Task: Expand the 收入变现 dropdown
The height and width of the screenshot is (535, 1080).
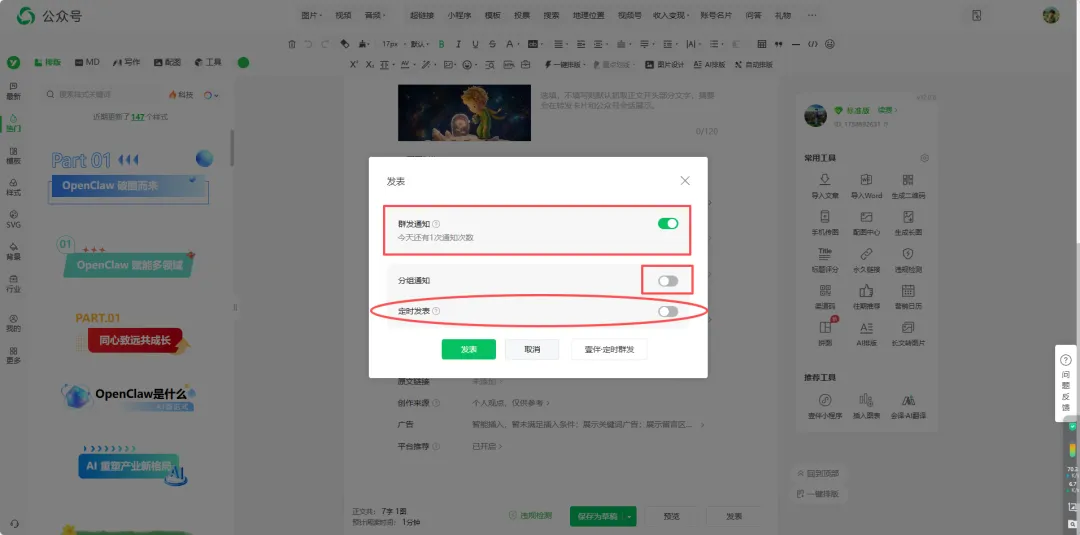Action: tap(670, 15)
